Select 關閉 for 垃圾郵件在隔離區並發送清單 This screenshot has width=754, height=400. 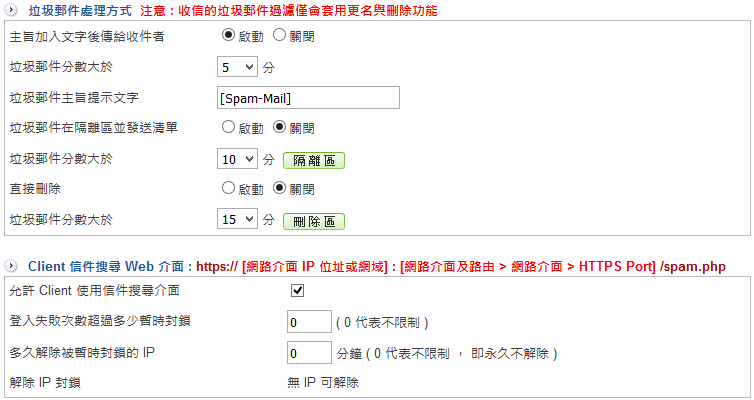[279, 127]
